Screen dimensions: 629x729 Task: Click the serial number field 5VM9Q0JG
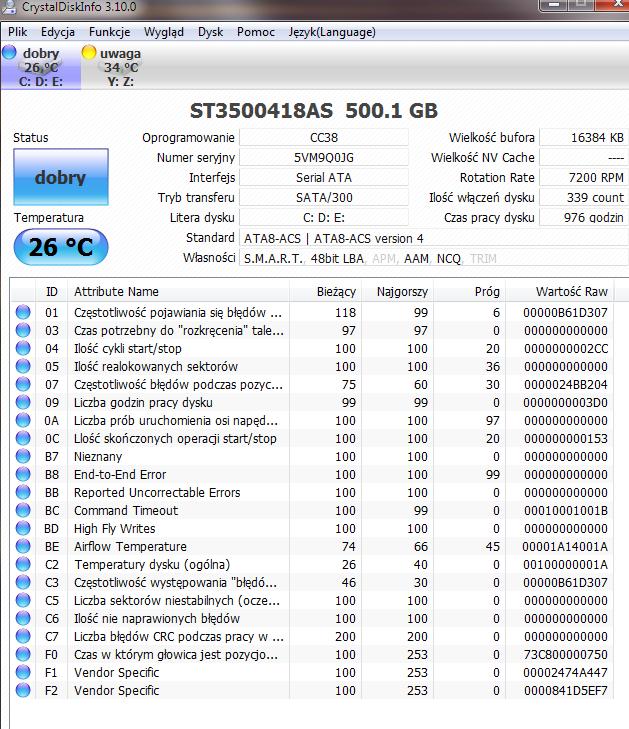[324, 158]
